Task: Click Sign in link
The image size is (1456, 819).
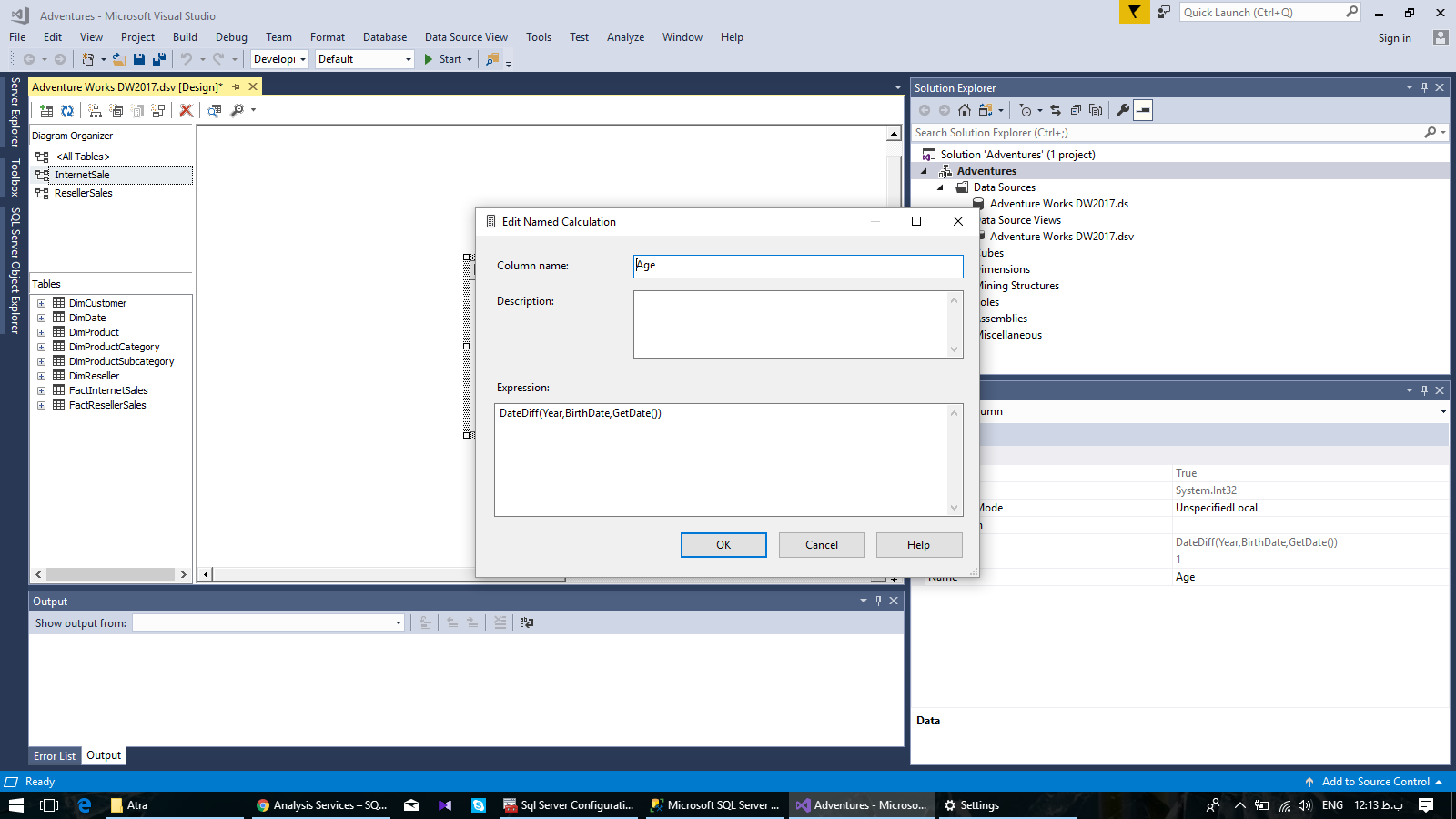Action: (1394, 37)
